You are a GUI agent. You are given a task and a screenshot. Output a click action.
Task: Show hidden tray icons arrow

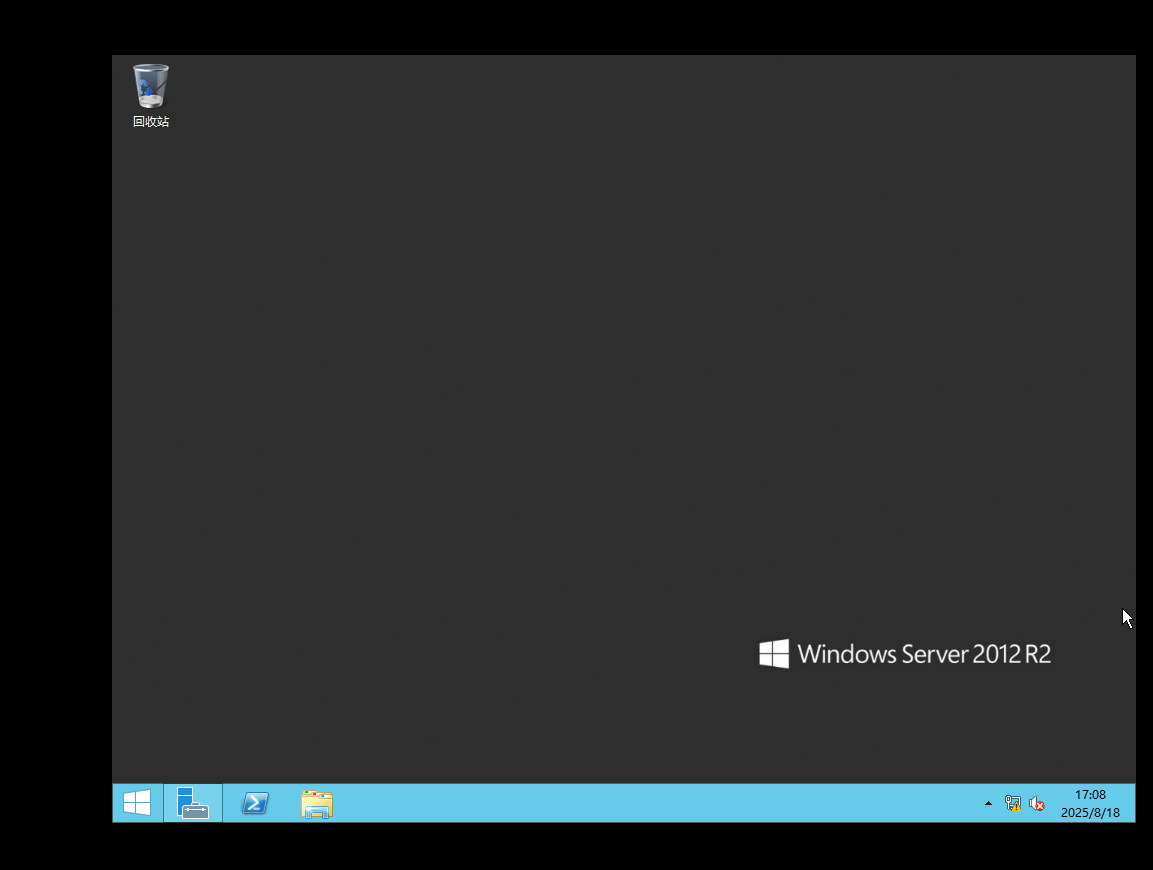[988, 803]
